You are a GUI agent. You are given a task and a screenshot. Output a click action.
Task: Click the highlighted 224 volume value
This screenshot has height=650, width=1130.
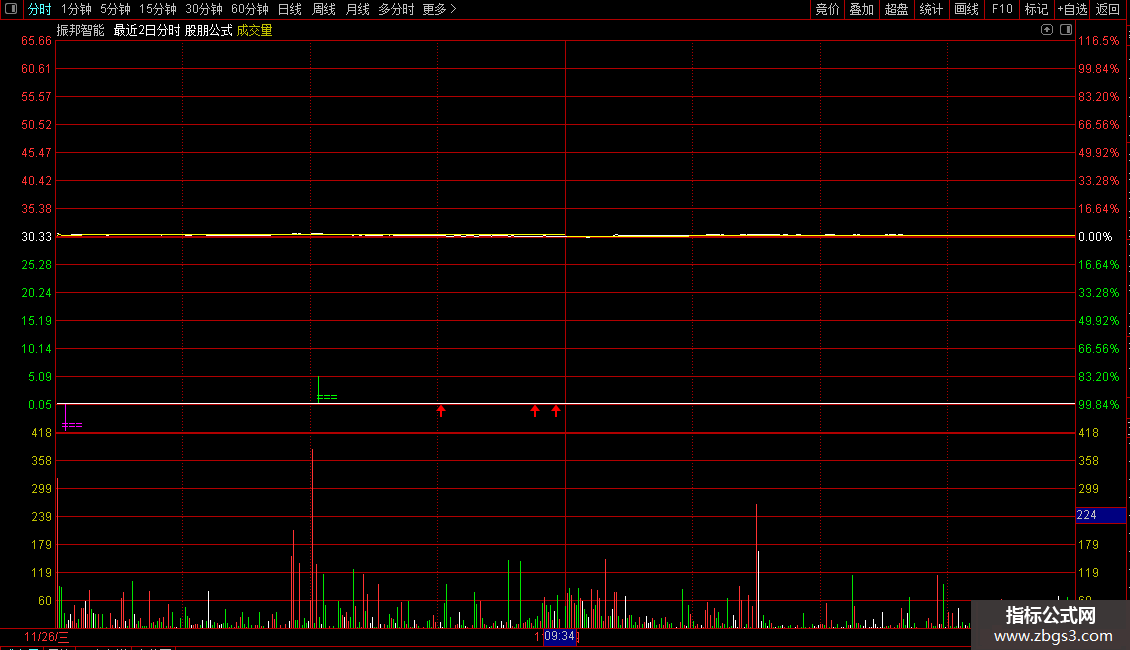point(1100,515)
